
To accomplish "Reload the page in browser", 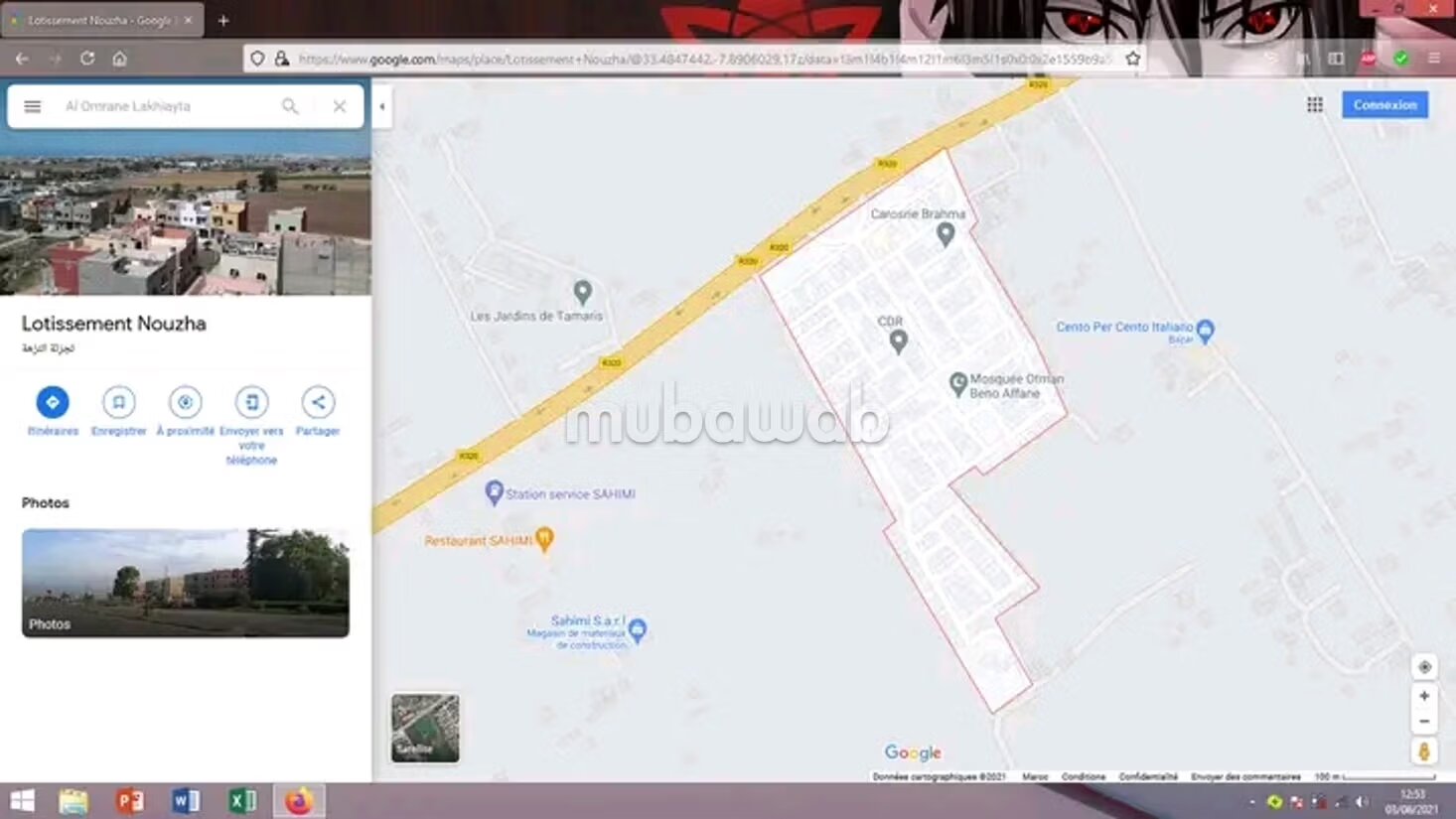I will click(x=87, y=59).
